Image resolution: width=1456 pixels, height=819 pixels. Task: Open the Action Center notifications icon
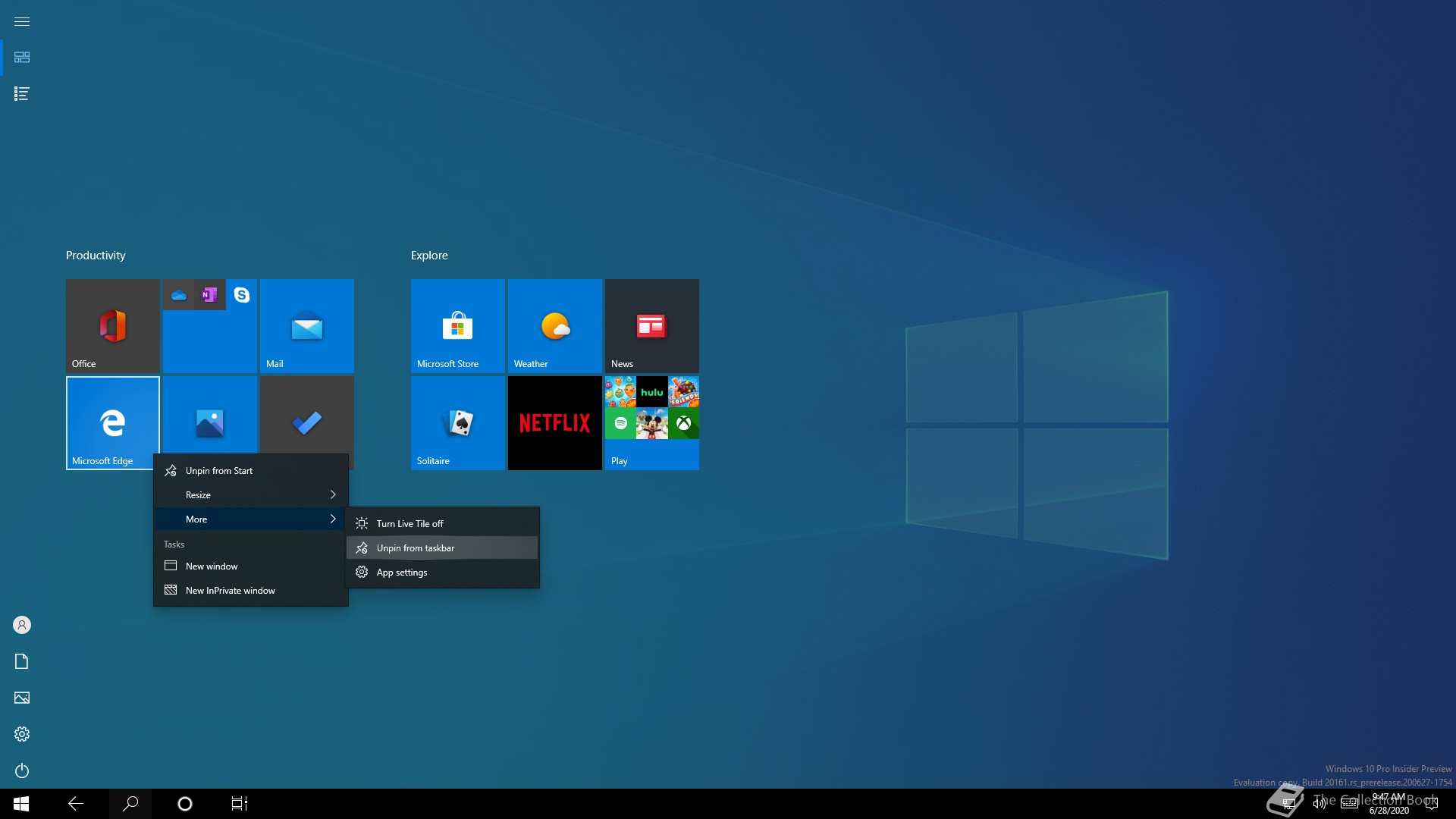coord(1432,804)
